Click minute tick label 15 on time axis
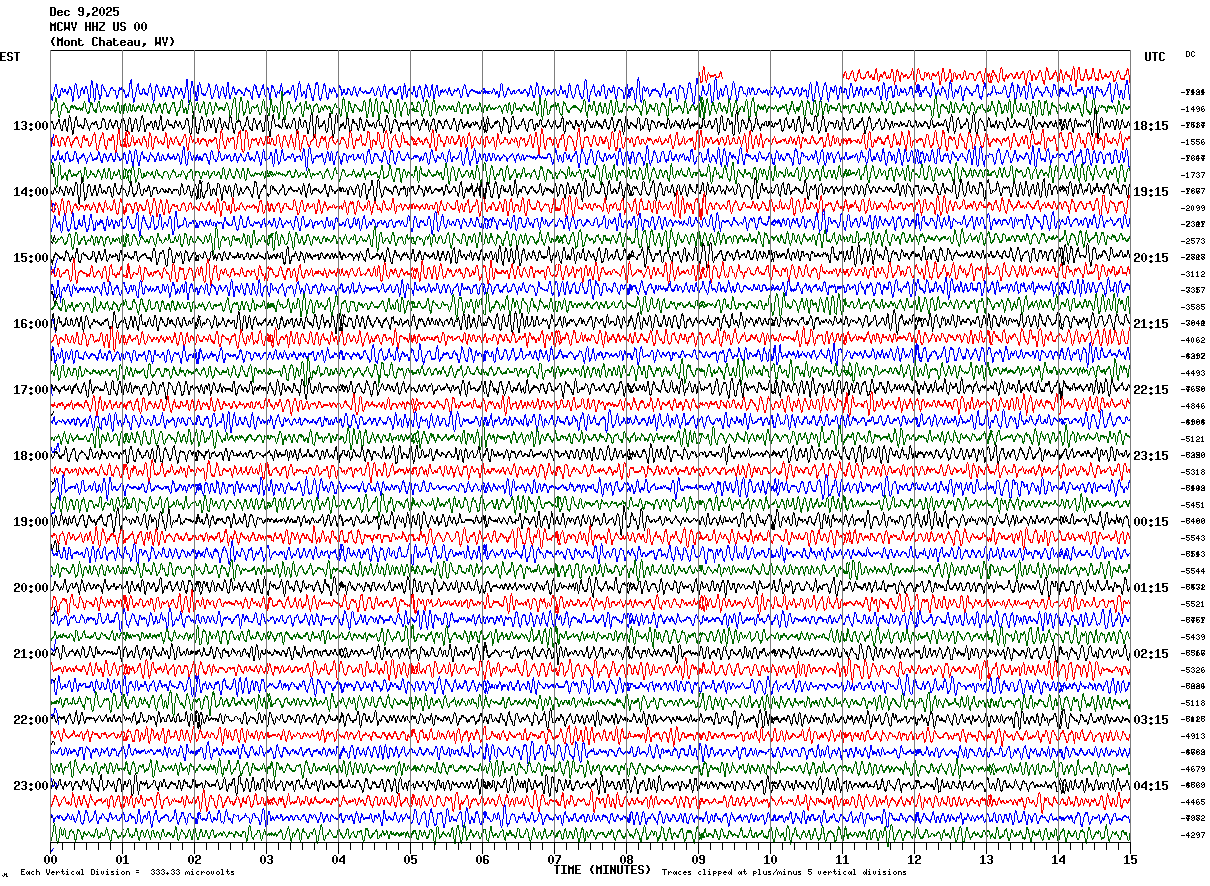 pyautogui.click(x=1130, y=859)
